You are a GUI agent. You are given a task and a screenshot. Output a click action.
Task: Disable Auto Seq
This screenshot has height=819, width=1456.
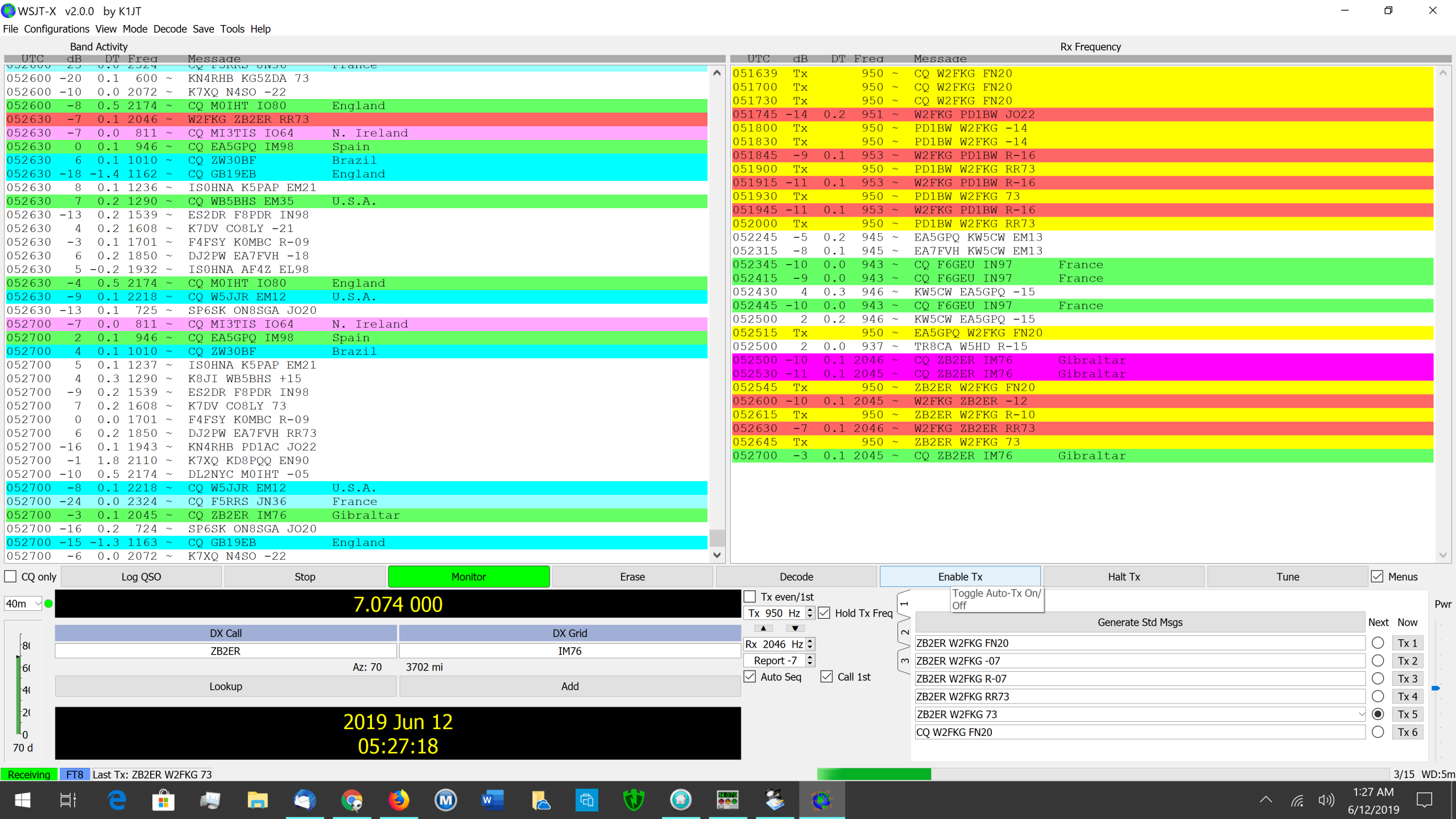pyautogui.click(x=750, y=677)
